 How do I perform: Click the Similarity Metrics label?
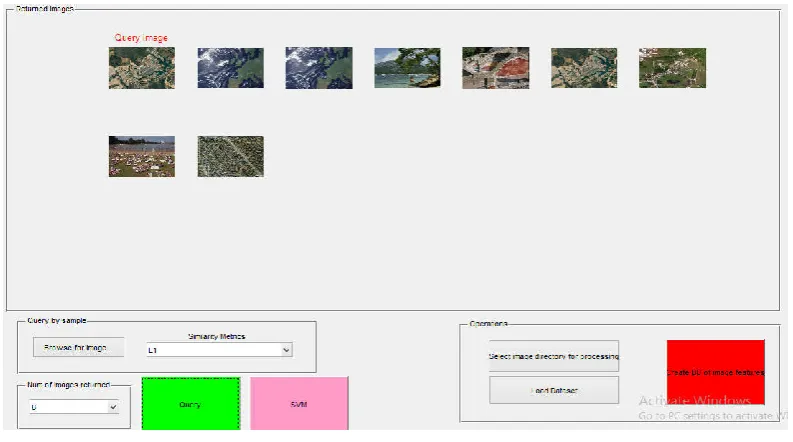tap(216, 336)
